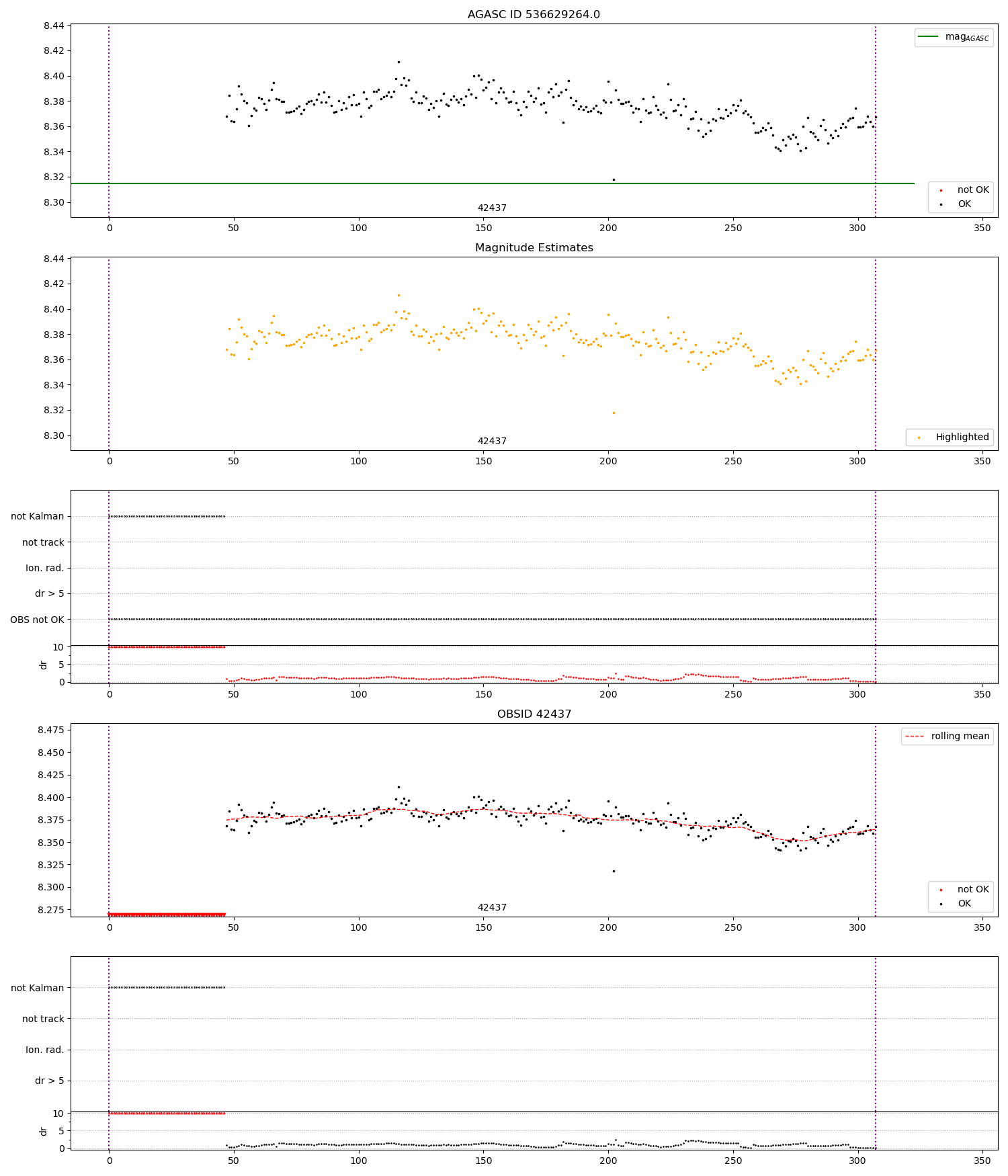The width and height of the screenshot is (1008, 1176).
Task: Click 'not track' label in the third plot
Action: [x=43, y=543]
